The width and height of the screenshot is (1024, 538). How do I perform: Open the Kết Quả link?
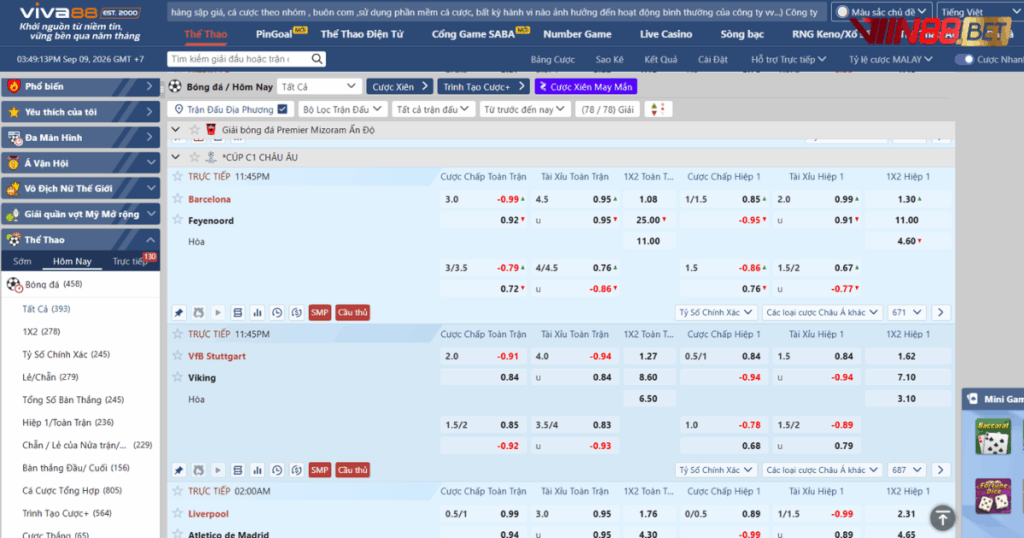660,59
